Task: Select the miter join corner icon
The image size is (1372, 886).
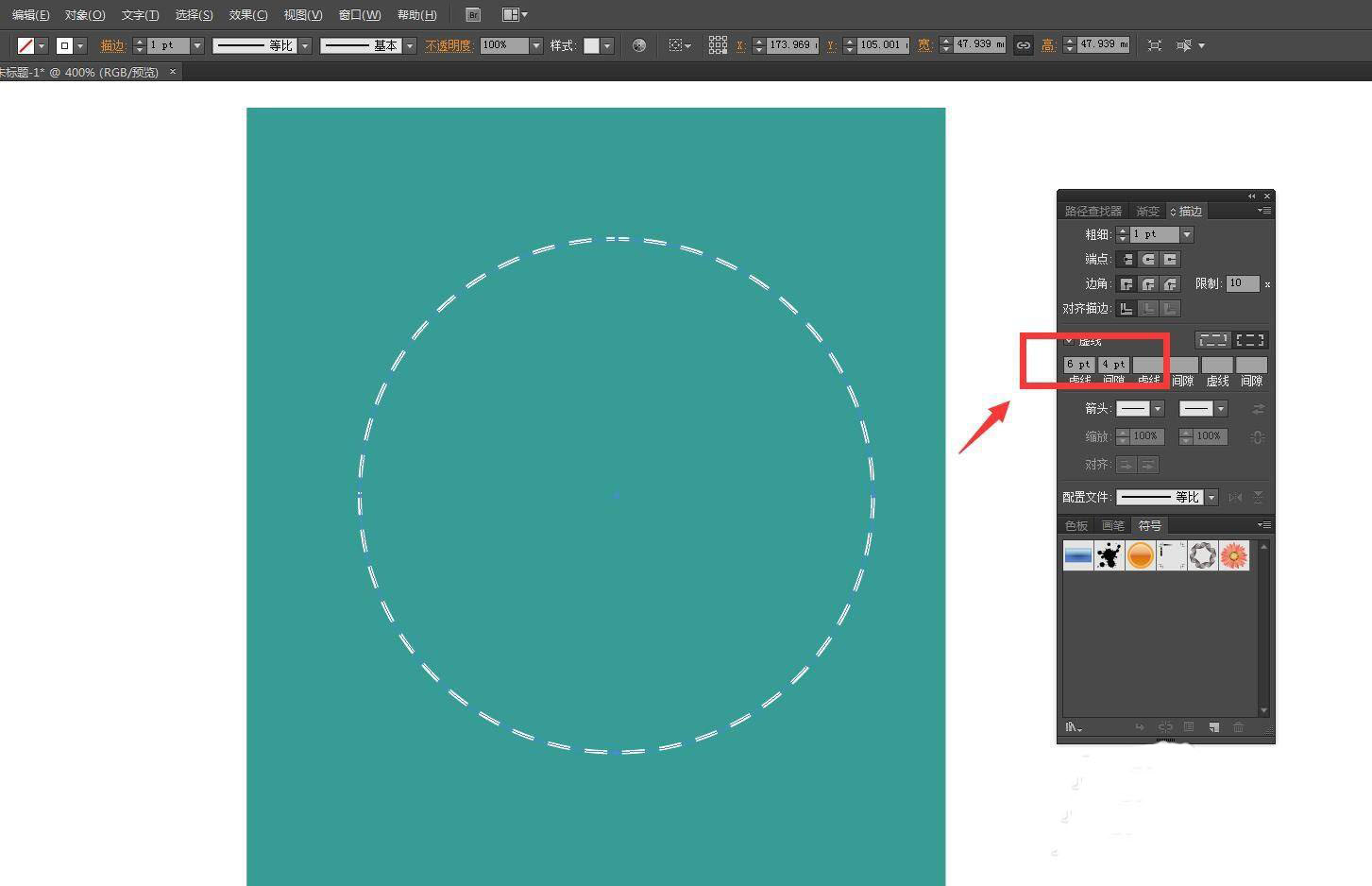Action: point(1126,283)
